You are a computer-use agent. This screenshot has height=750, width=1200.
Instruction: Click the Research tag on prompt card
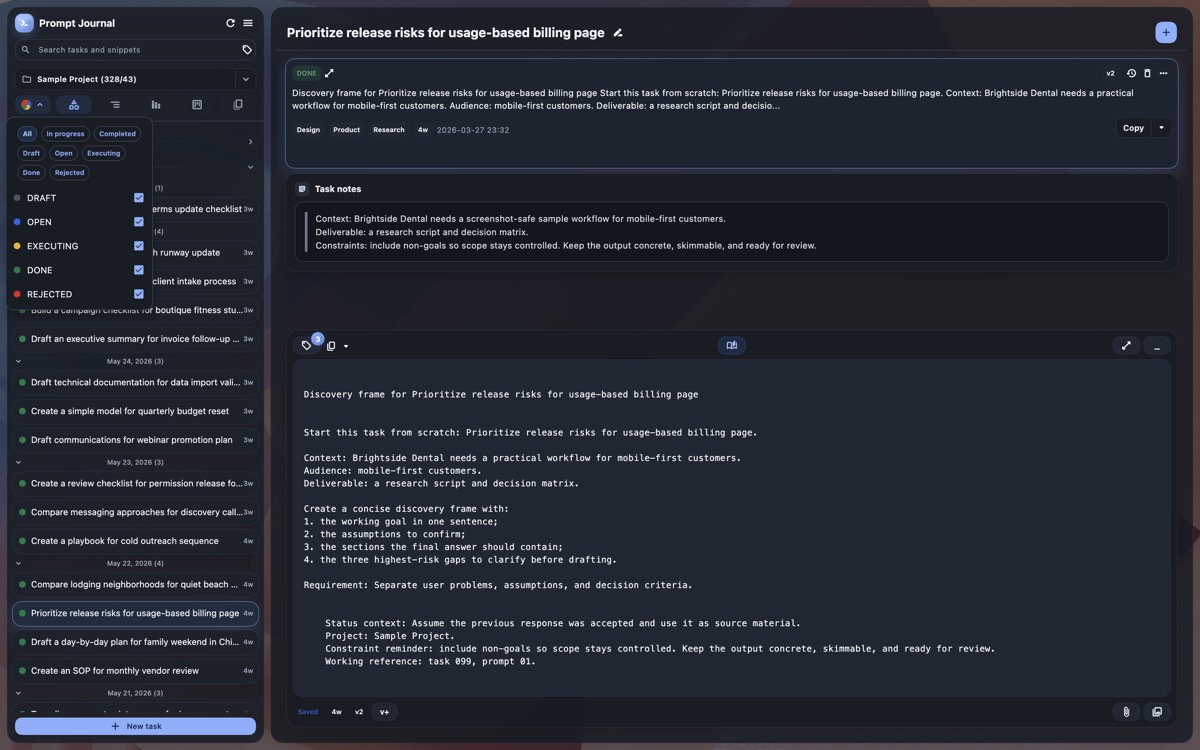click(x=389, y=130)
